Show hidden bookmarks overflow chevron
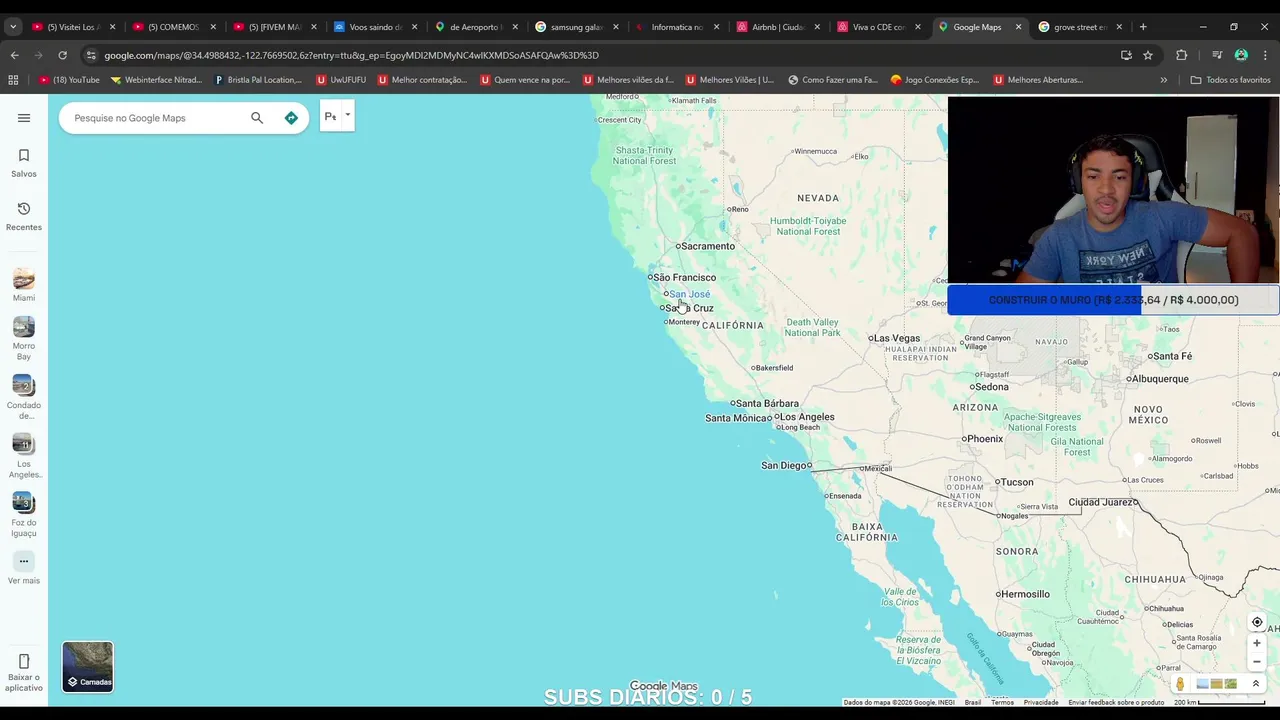The height and width of the screenshot is (720, 1280). (x=1163, y=80)
